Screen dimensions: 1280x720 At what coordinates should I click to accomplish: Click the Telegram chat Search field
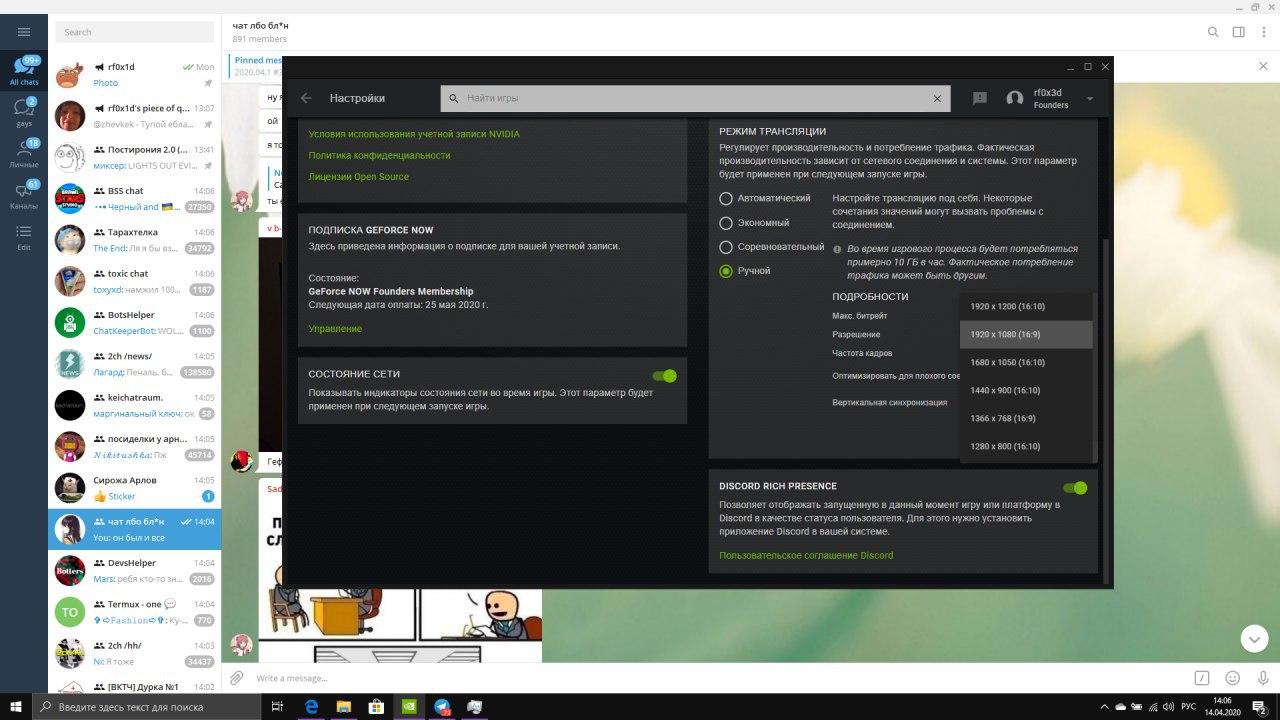point(135,32)
